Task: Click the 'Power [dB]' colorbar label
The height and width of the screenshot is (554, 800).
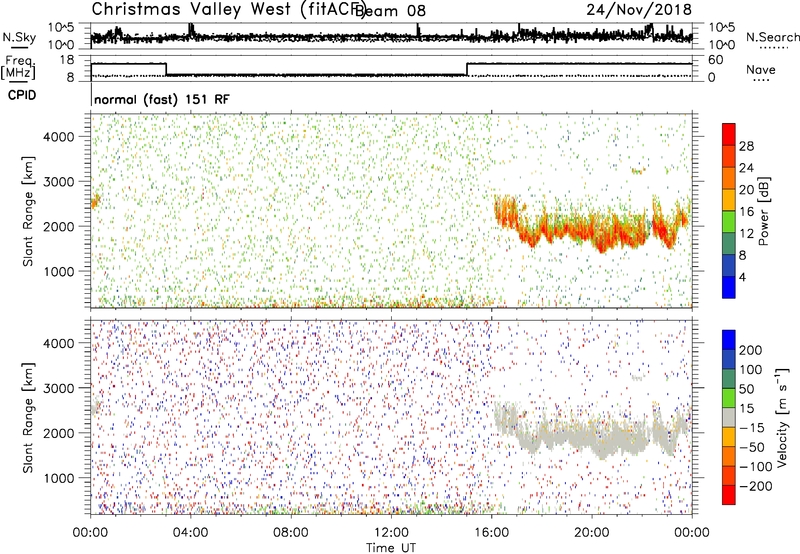Action: [763, 211]
